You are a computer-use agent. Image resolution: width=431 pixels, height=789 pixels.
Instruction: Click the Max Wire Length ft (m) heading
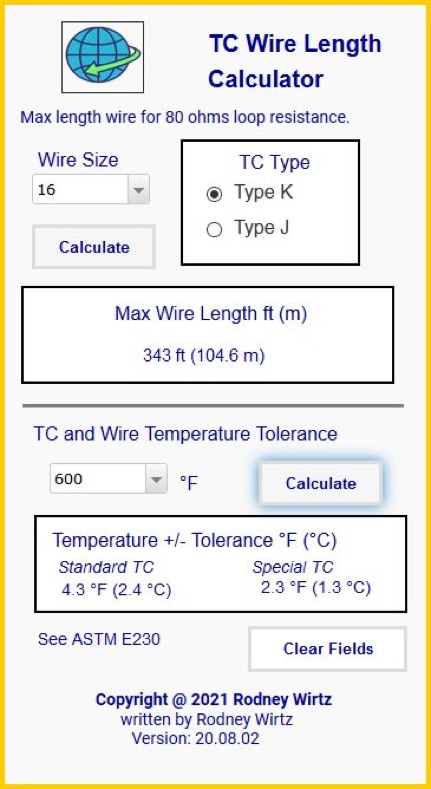(x=211, y=313)
